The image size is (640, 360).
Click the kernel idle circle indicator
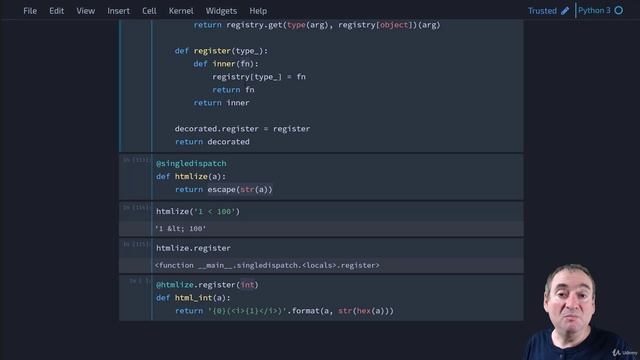pos(619,11)
